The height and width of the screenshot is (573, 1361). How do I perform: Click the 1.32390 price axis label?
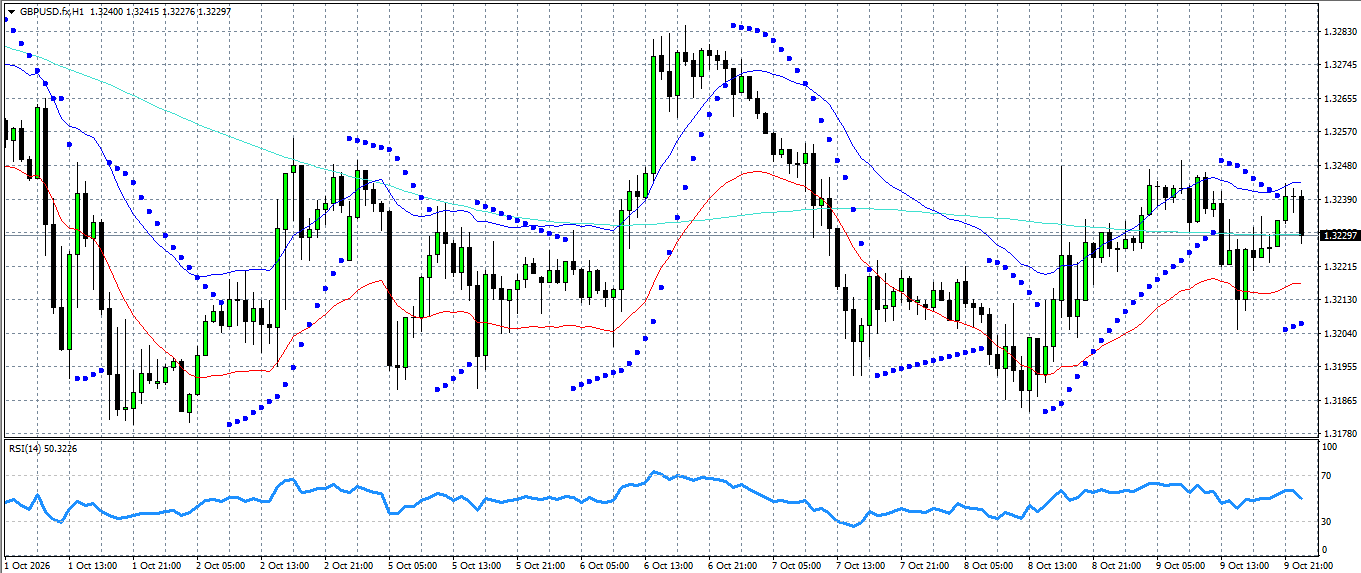[x=1339, y=200]
